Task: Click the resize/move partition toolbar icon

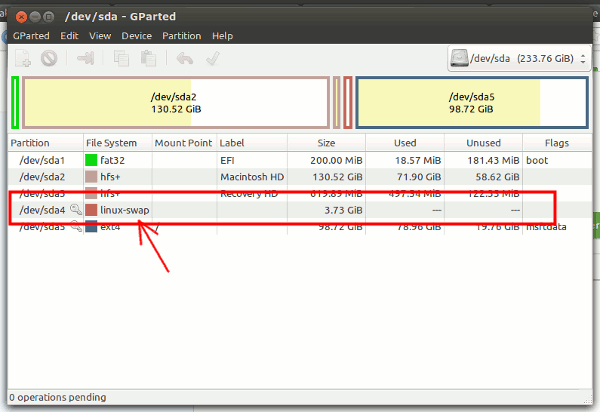Action: (x=85, y=59)
